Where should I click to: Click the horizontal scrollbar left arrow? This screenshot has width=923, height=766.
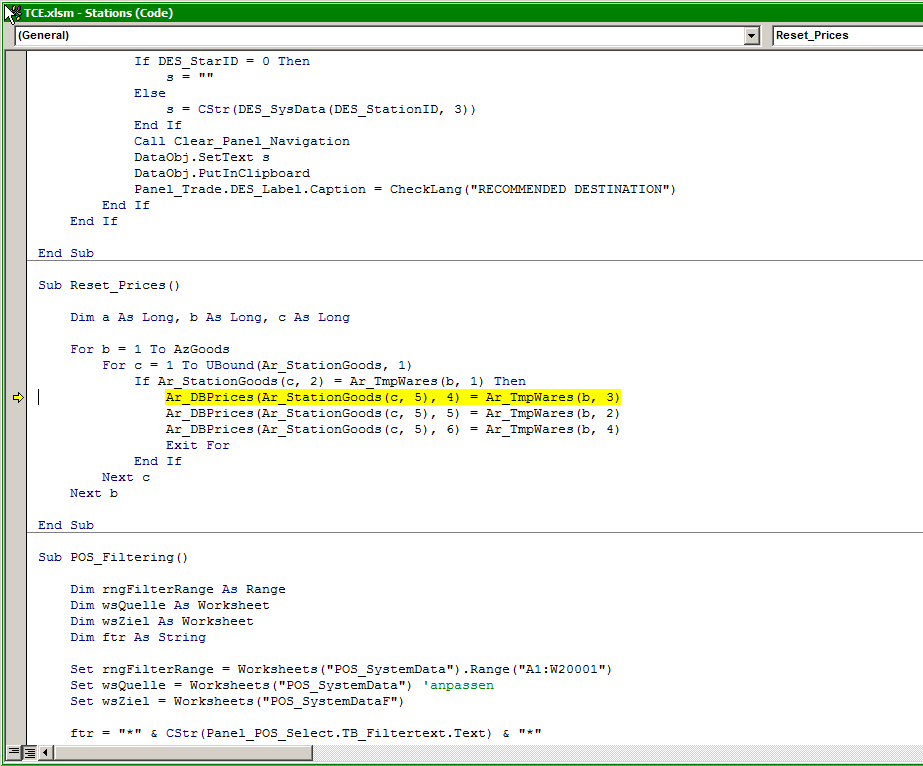pyautogui.click(x=45, y=752)
